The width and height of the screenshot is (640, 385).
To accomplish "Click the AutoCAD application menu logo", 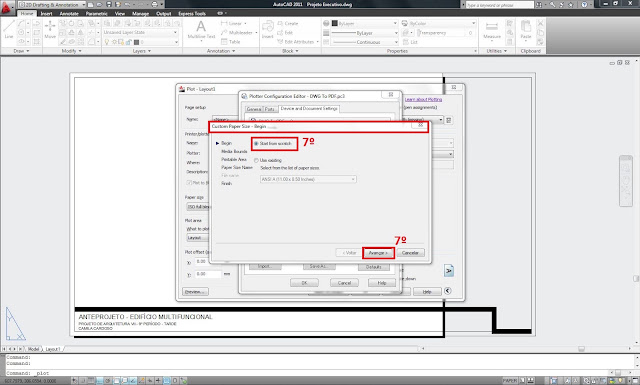I will [x=6, y=7].
